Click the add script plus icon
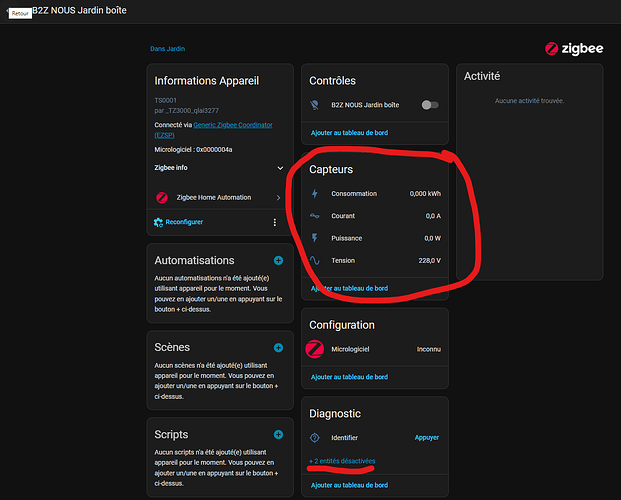The image size is (621, 500). pos(278,435)
